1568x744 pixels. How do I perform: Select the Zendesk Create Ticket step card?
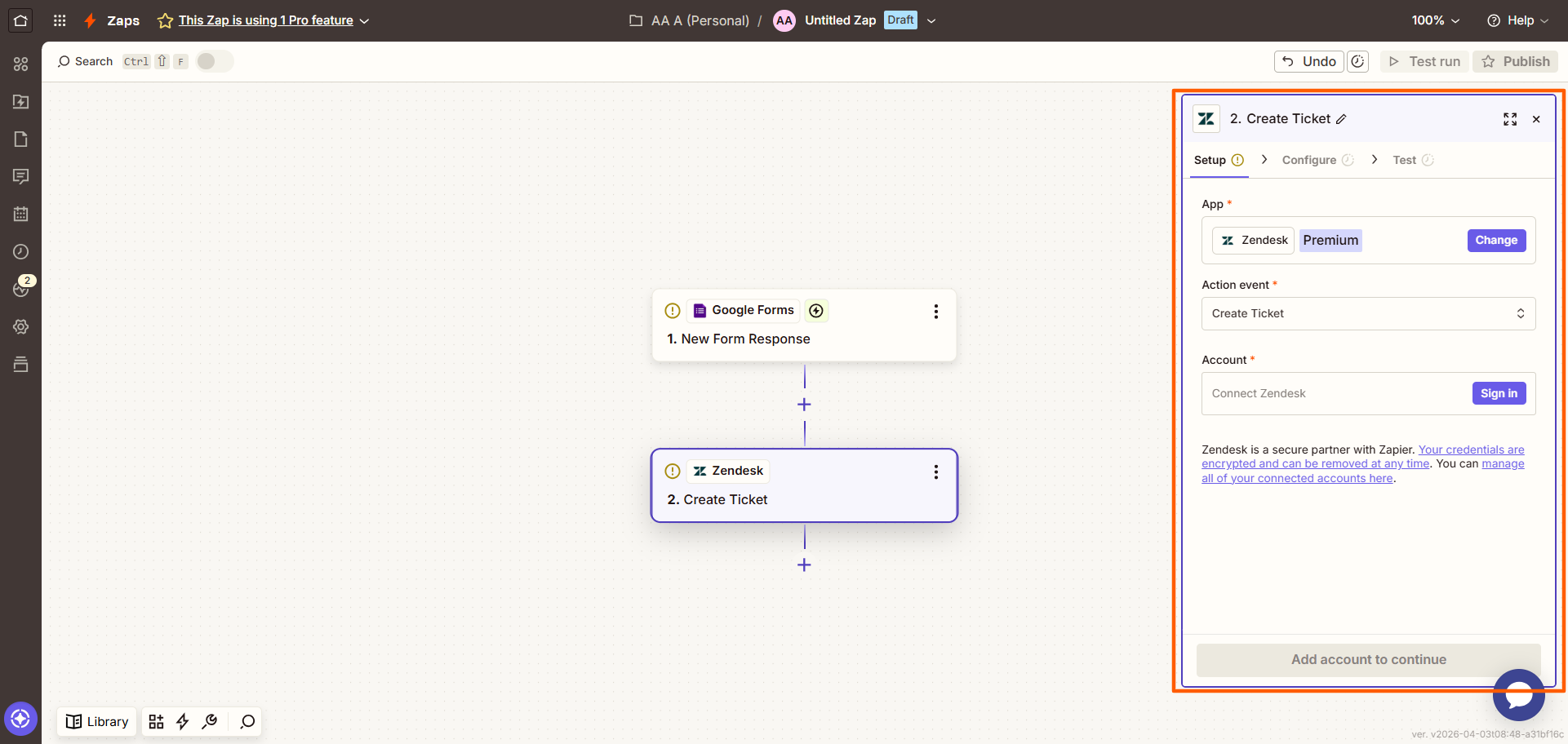(804, 485)
